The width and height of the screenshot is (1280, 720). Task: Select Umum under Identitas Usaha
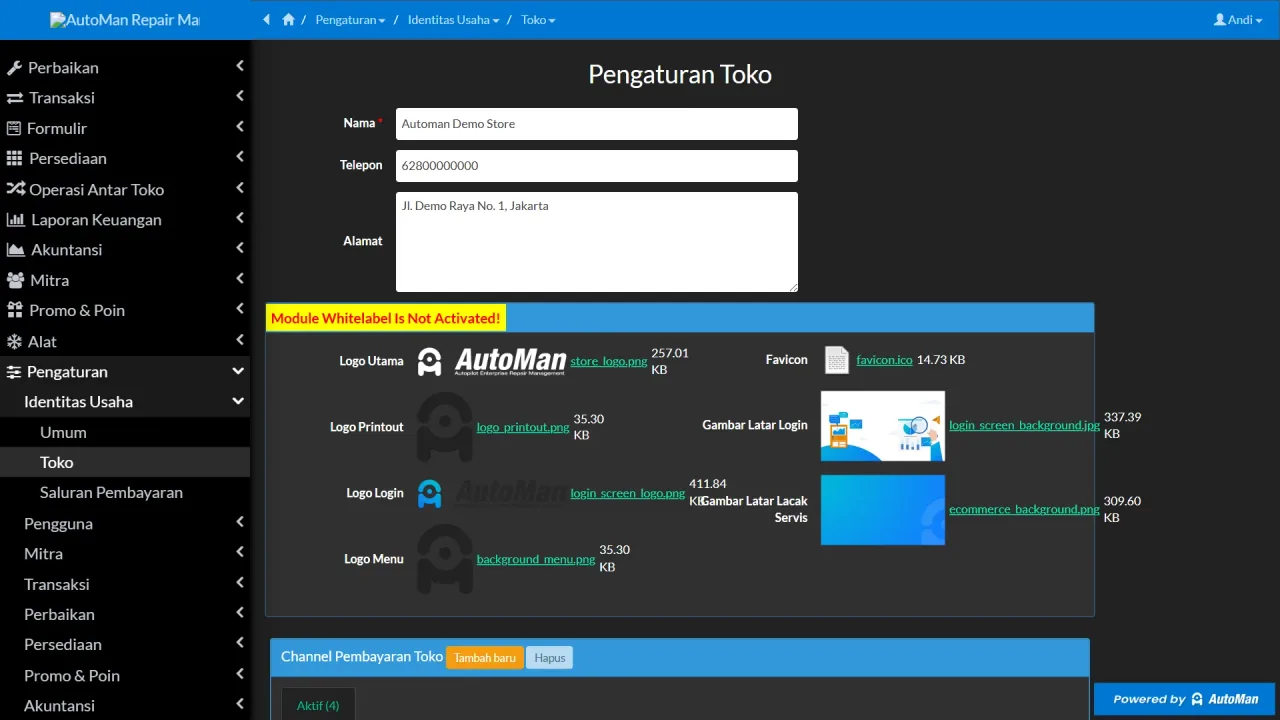[x=125, y=432]
